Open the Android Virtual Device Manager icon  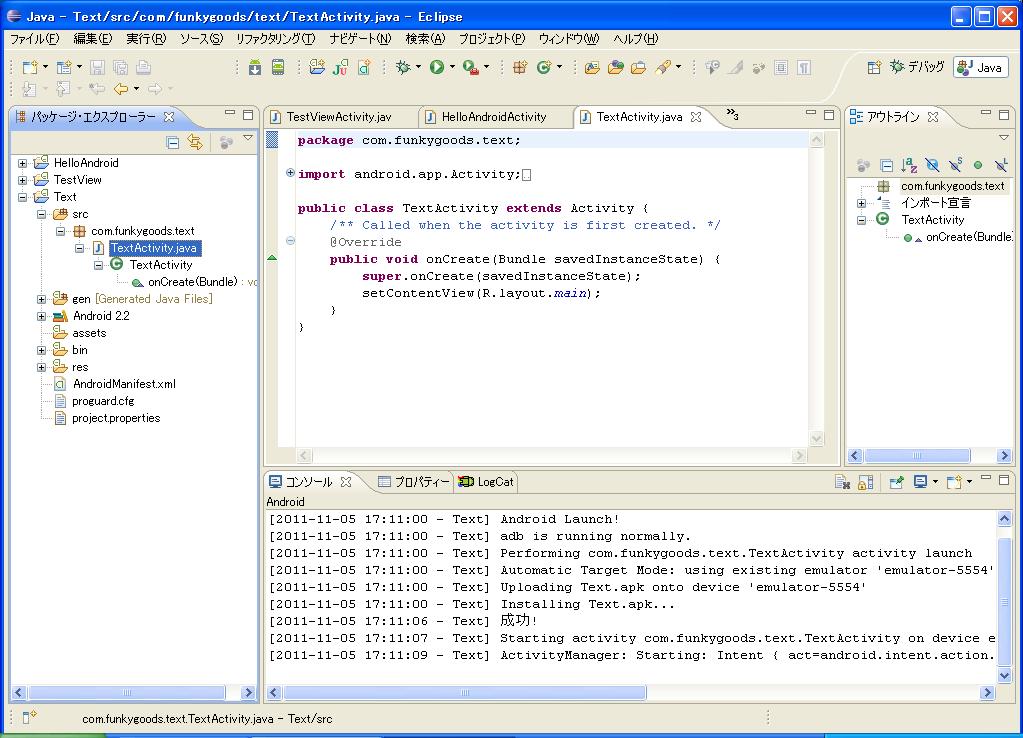(278, 67)
